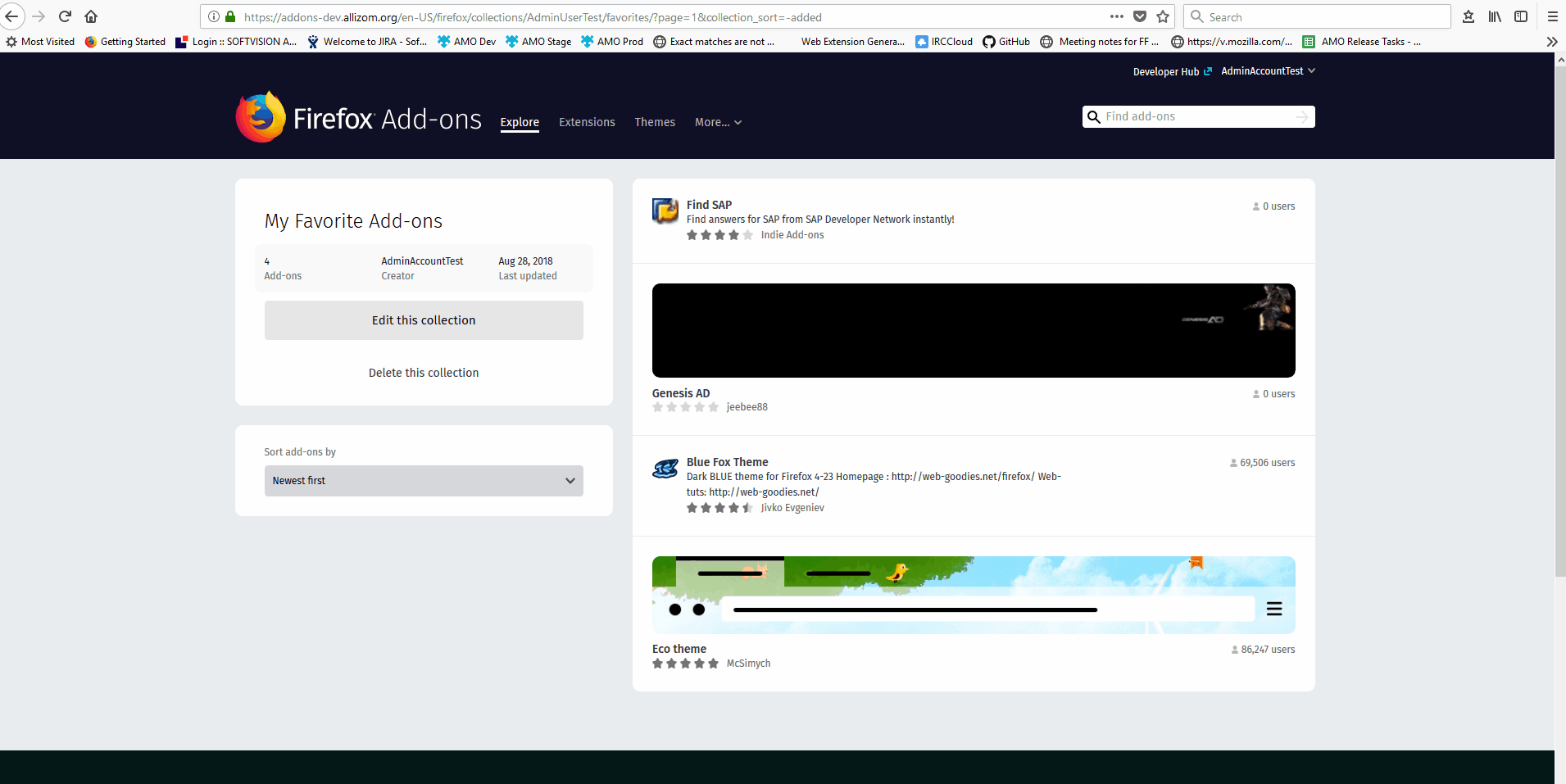Click the Blue Fox Theme icon
The image size is (1566, 784).
coord(665,469)
